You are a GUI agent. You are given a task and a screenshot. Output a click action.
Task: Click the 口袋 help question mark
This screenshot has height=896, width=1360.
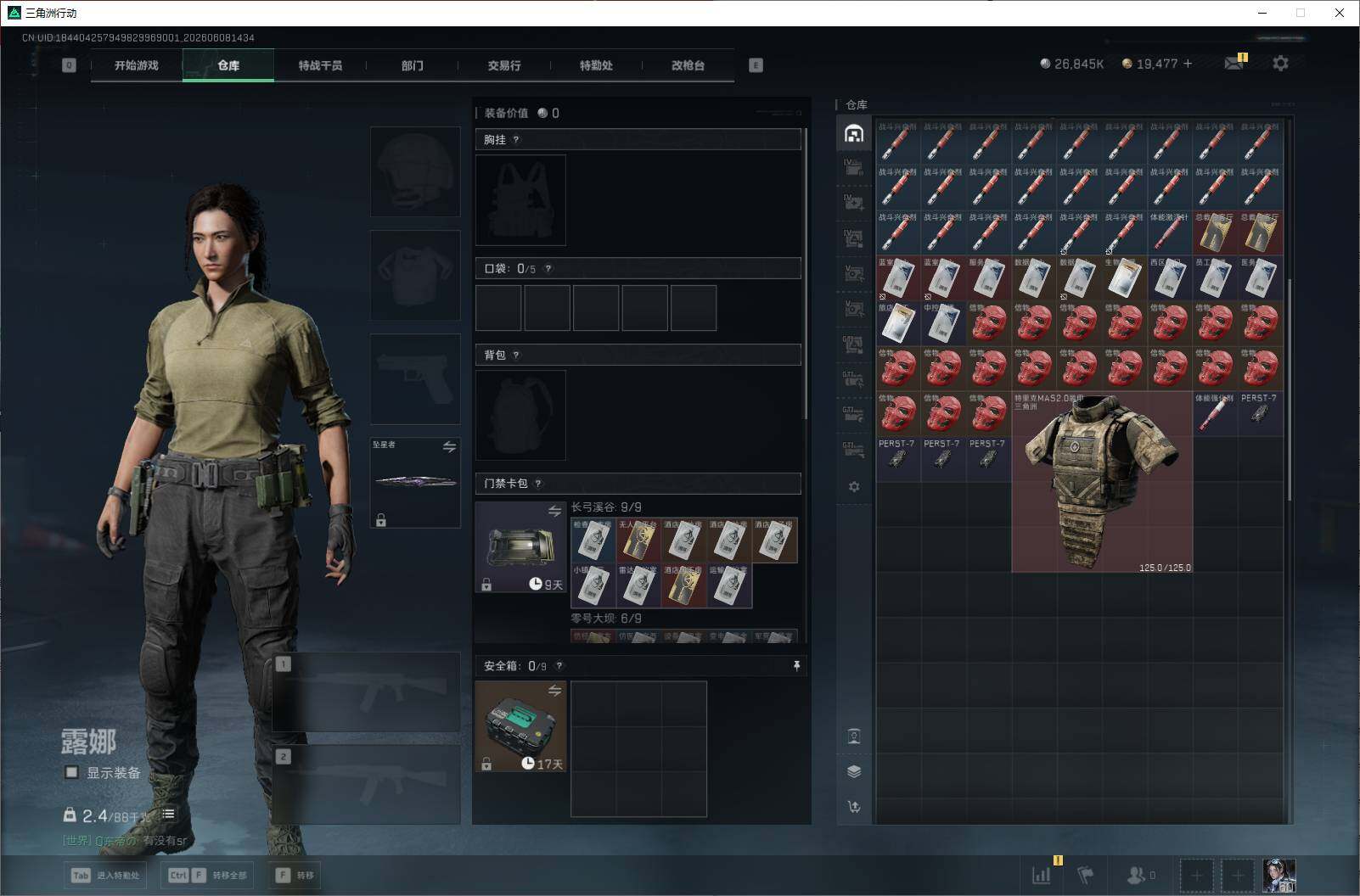coord(548,269)
